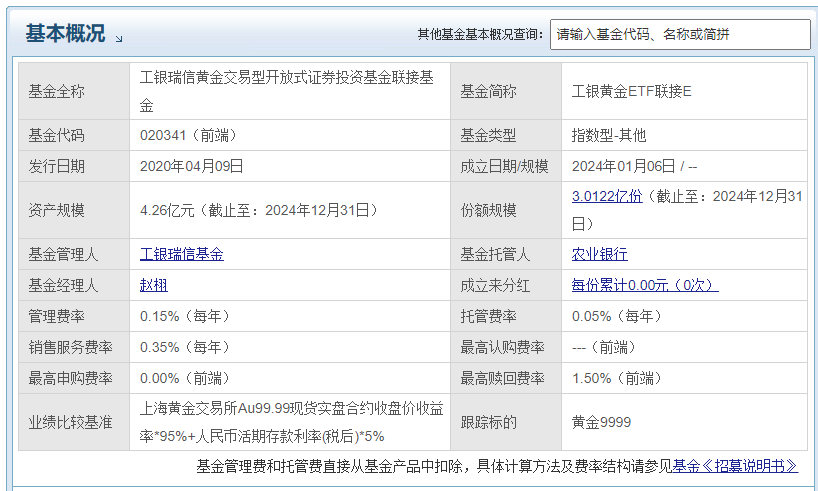
Task: Select the sales service fee 0.35%（每年）
Action: [187, 347]
